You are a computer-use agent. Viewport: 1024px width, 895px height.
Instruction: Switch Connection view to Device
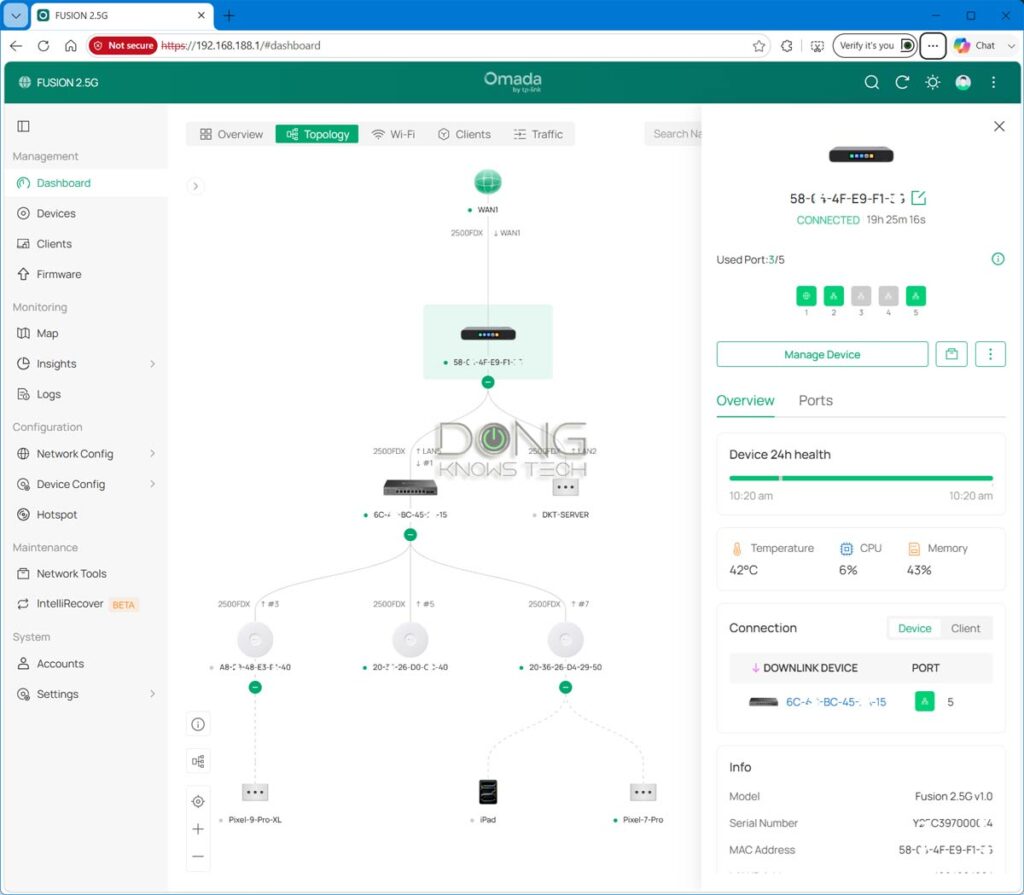[914, 628]
